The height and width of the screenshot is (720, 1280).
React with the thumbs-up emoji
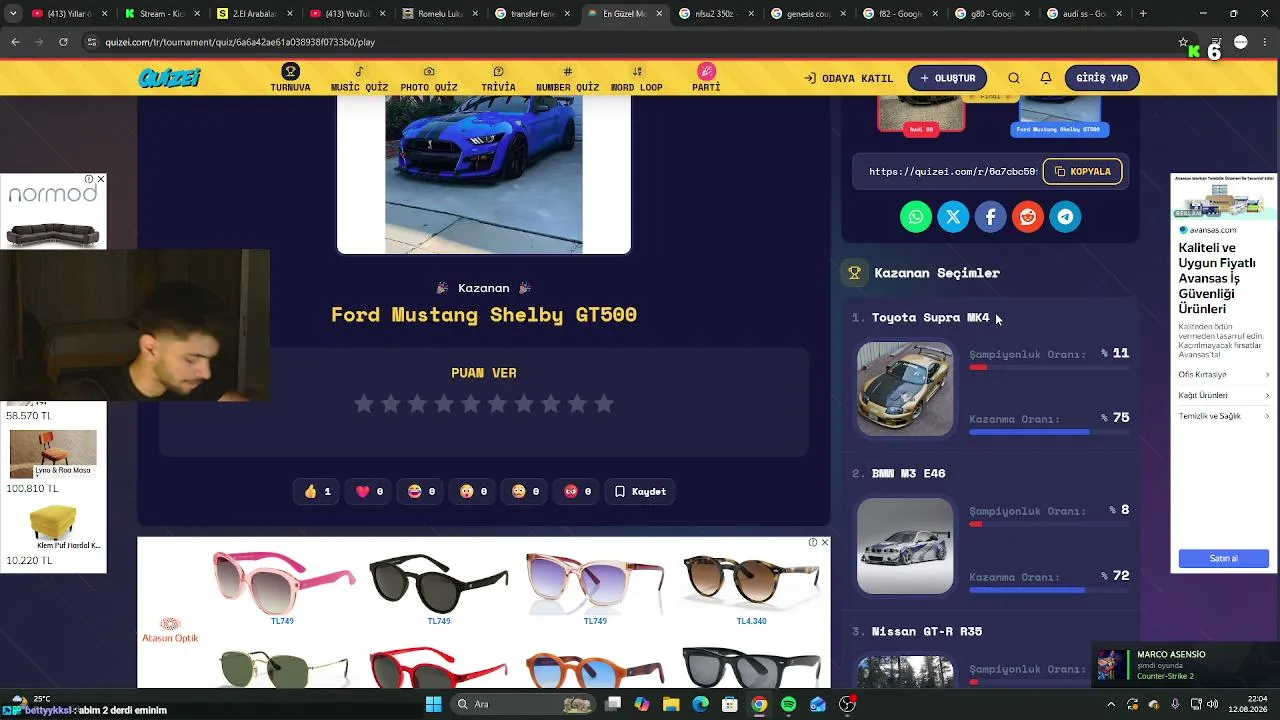[318, 492]
